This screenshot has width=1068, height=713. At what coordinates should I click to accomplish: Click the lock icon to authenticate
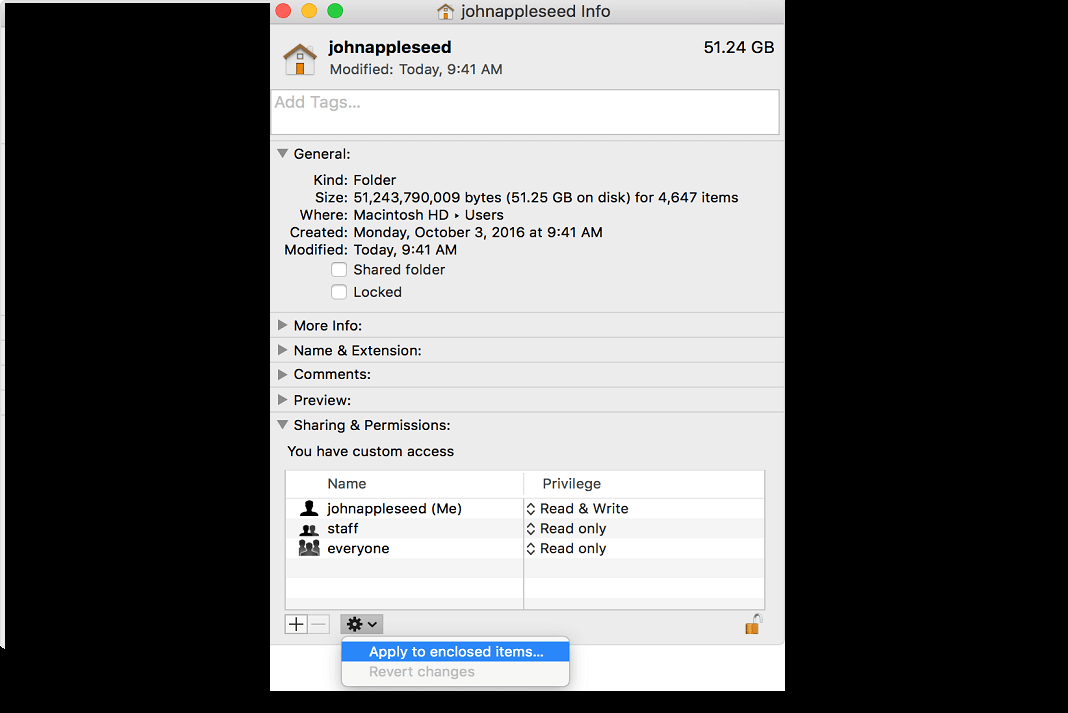tap(753, 624)
